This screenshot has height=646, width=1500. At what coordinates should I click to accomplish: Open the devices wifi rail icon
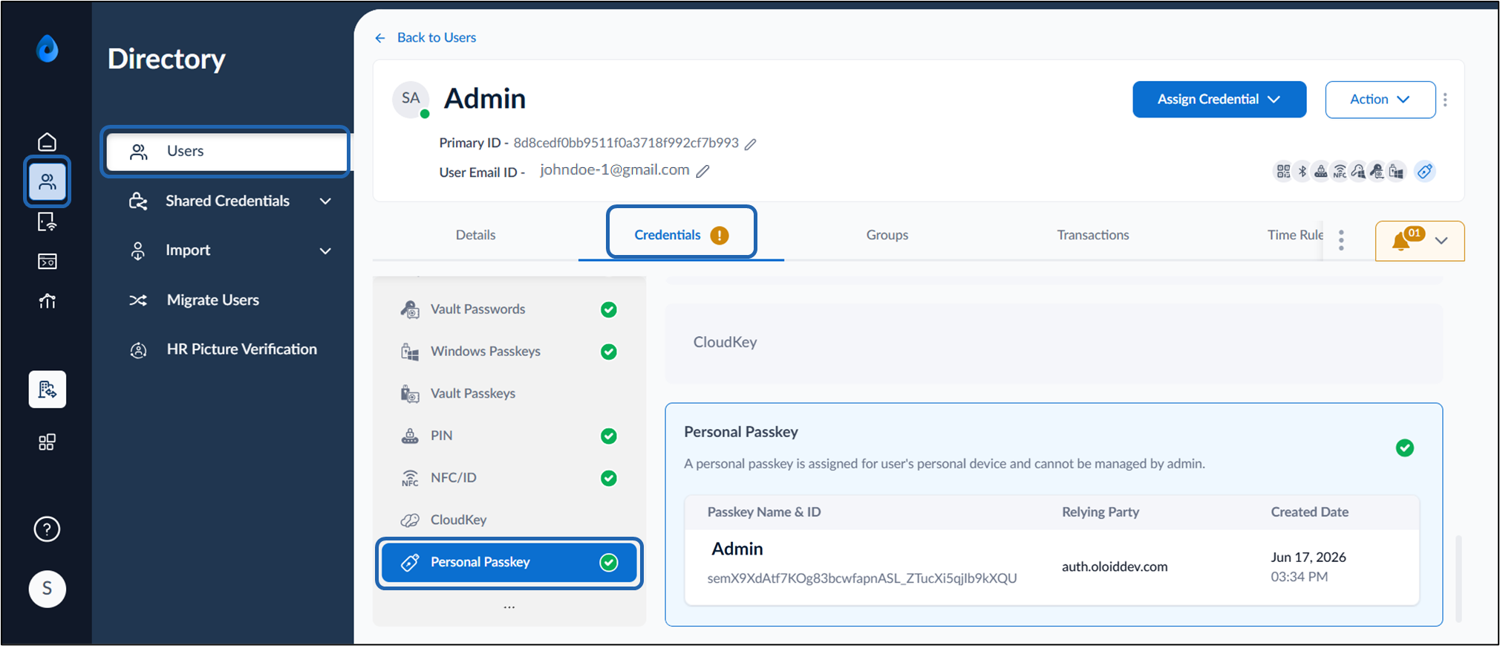[47, 222]
